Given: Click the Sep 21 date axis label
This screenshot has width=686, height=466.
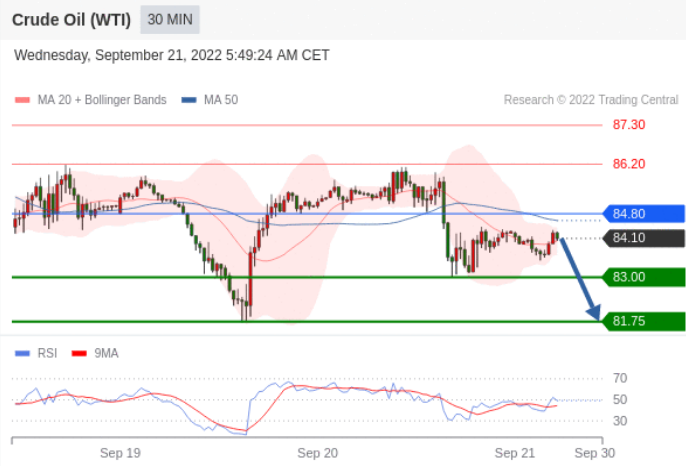Looking at the screenshot, I should (x=515, y=453).
